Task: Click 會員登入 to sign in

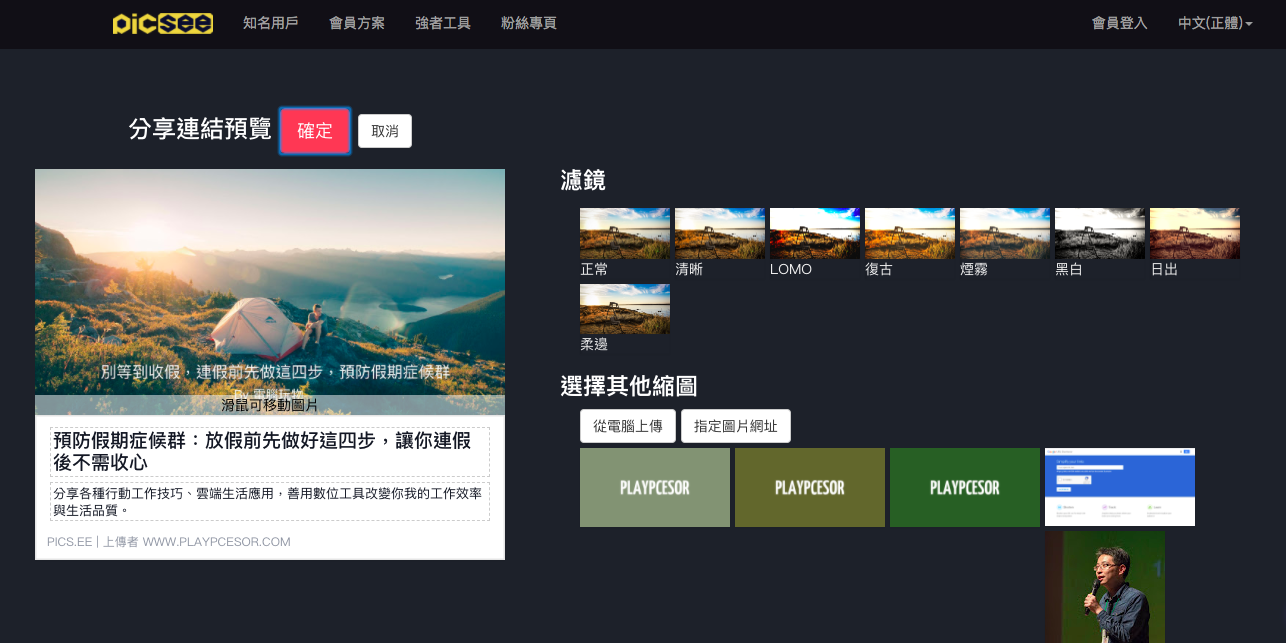Action: (x=1119, y=23)
